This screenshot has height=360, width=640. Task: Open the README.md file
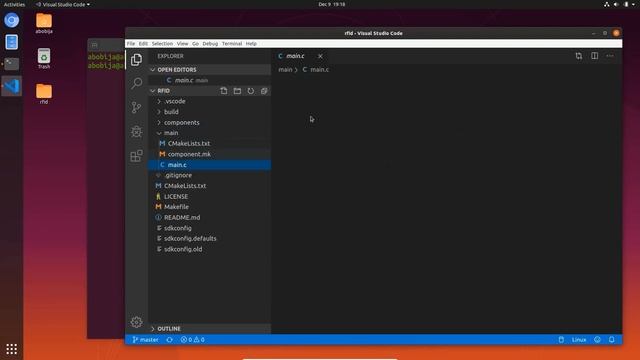click(x=209, y=218)
